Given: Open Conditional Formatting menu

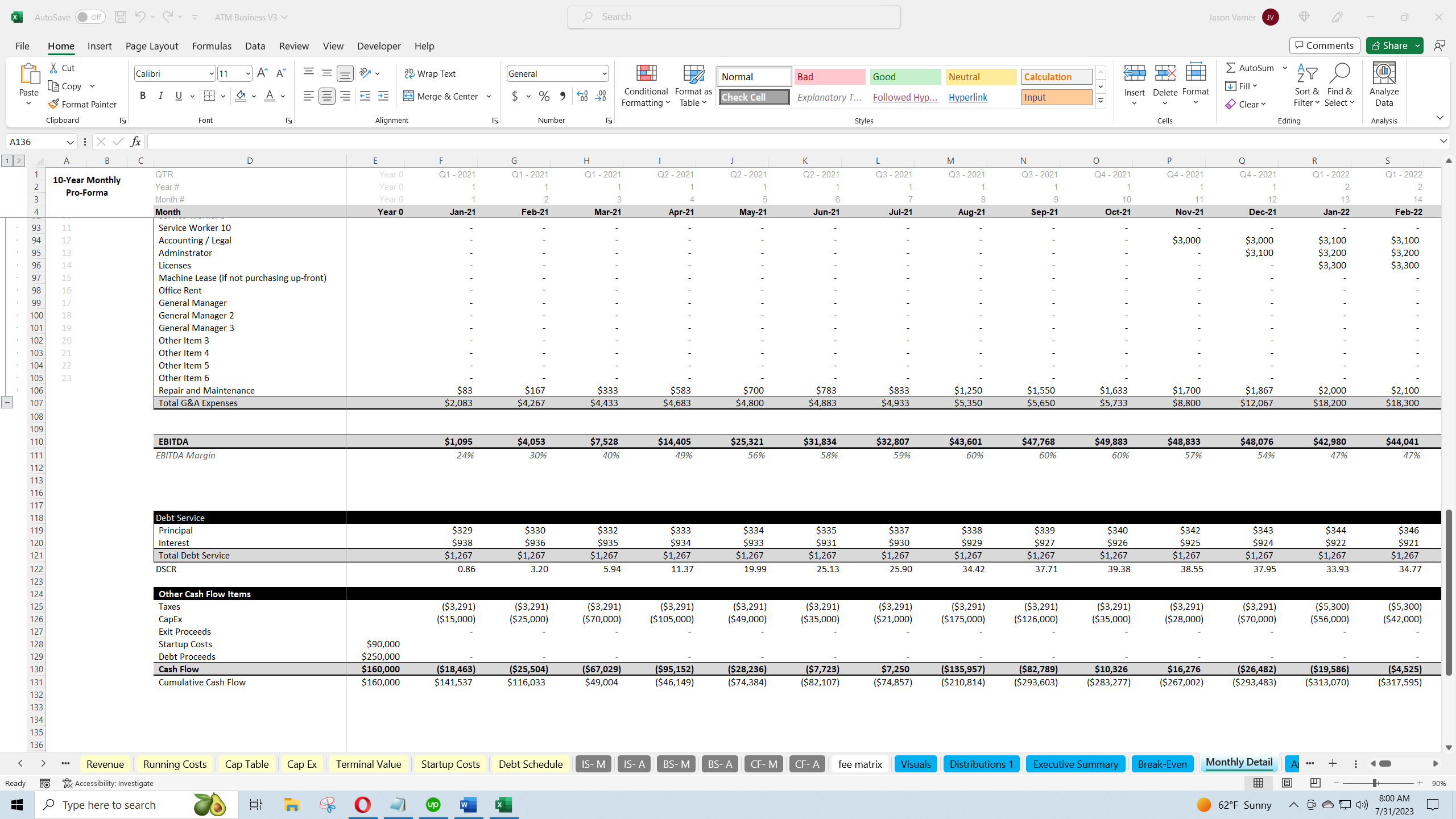Looking at the screenshot, I should (646, 85).
